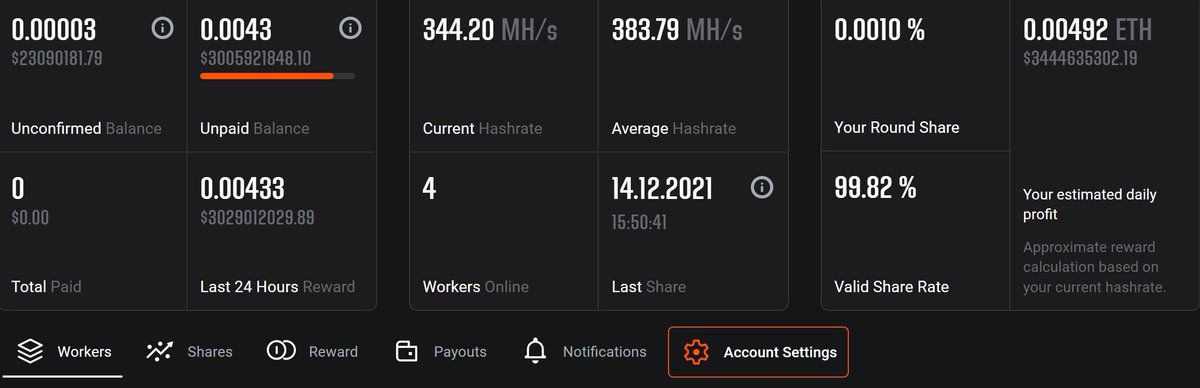Go to the Payouts tab

point(441,351)
